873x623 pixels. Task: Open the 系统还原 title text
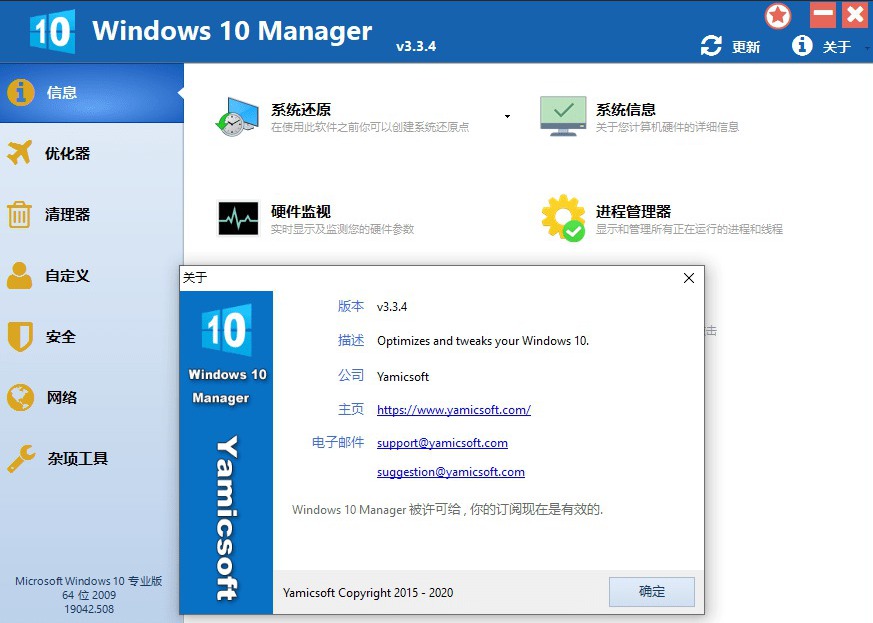(301, 110)
